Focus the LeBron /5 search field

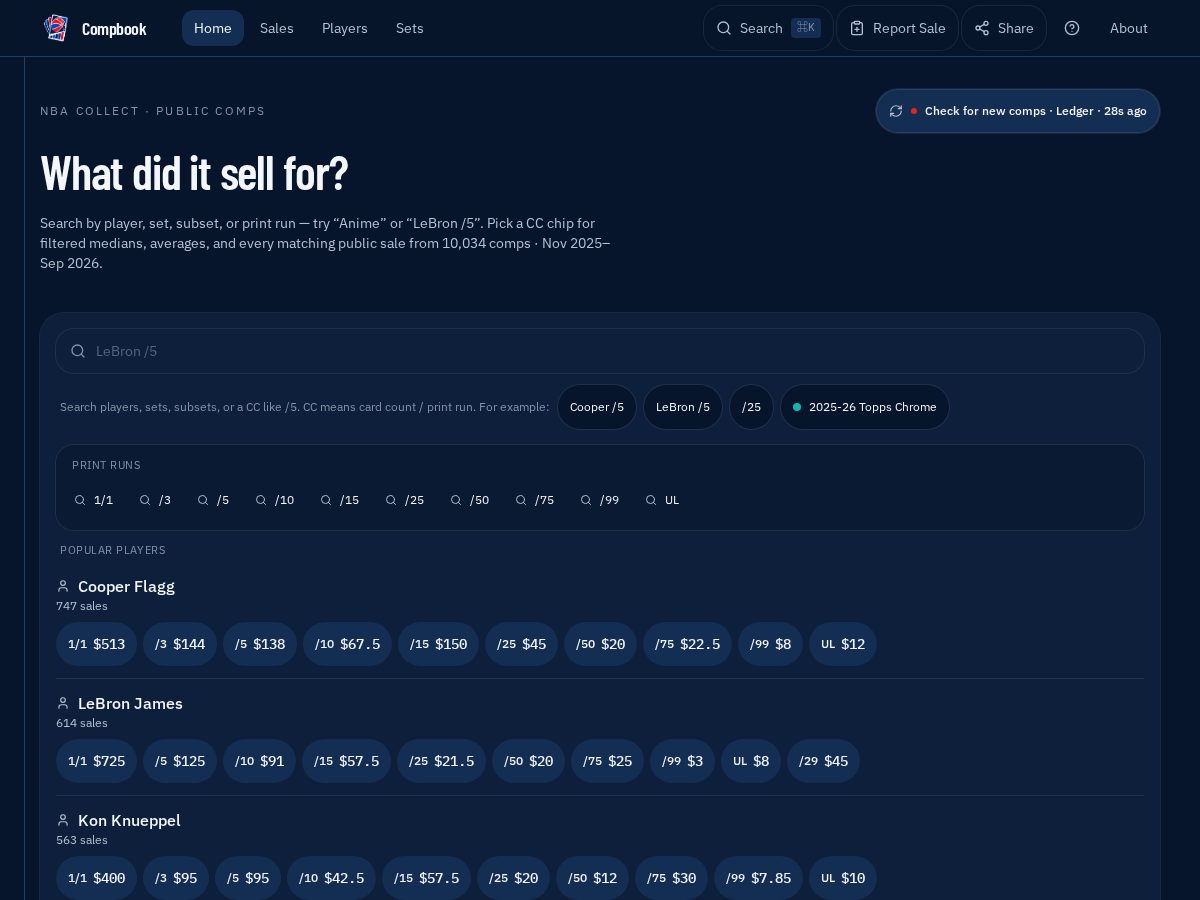click(600, 351)
